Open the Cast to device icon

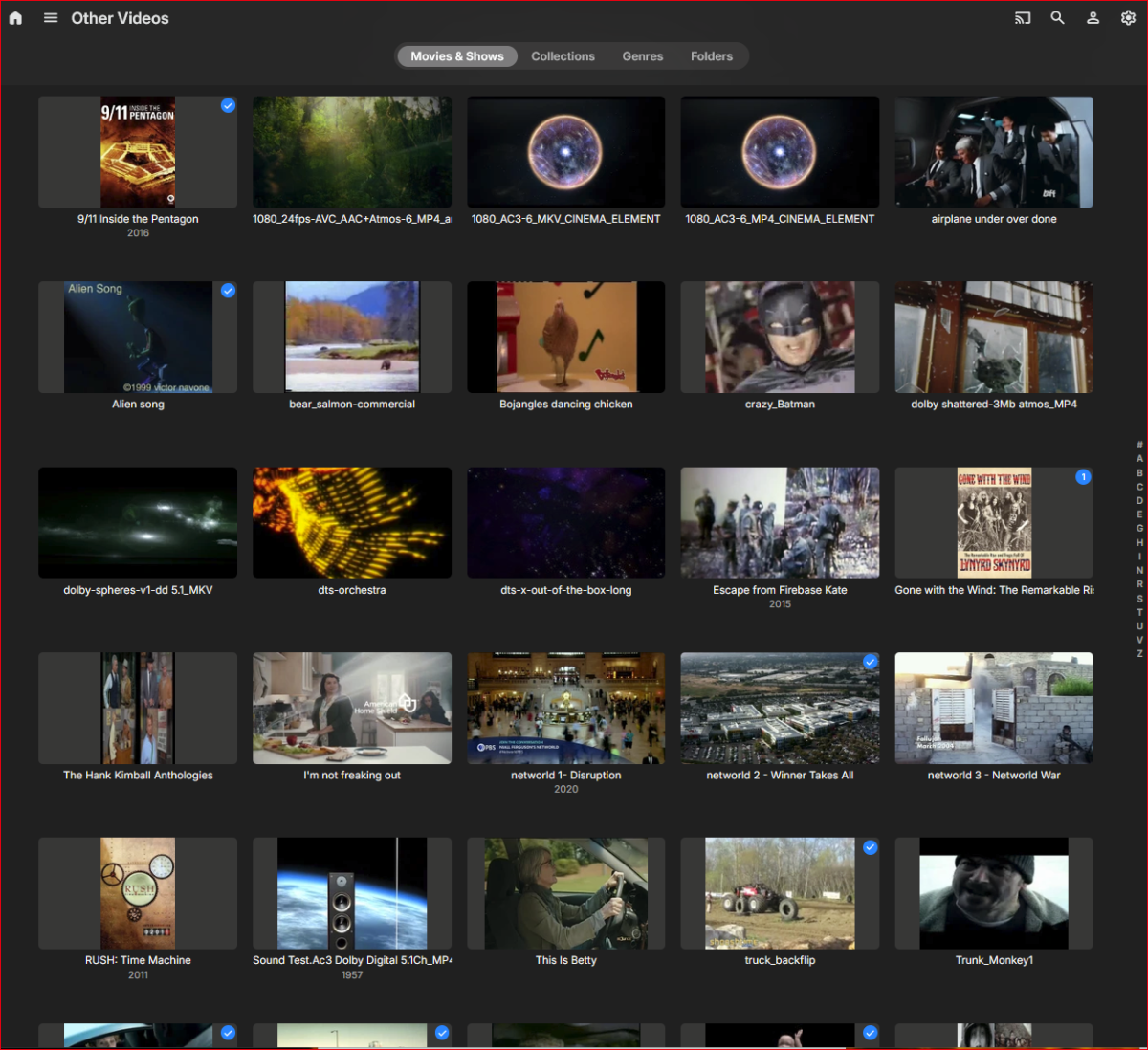click(x=1023, y=18)
